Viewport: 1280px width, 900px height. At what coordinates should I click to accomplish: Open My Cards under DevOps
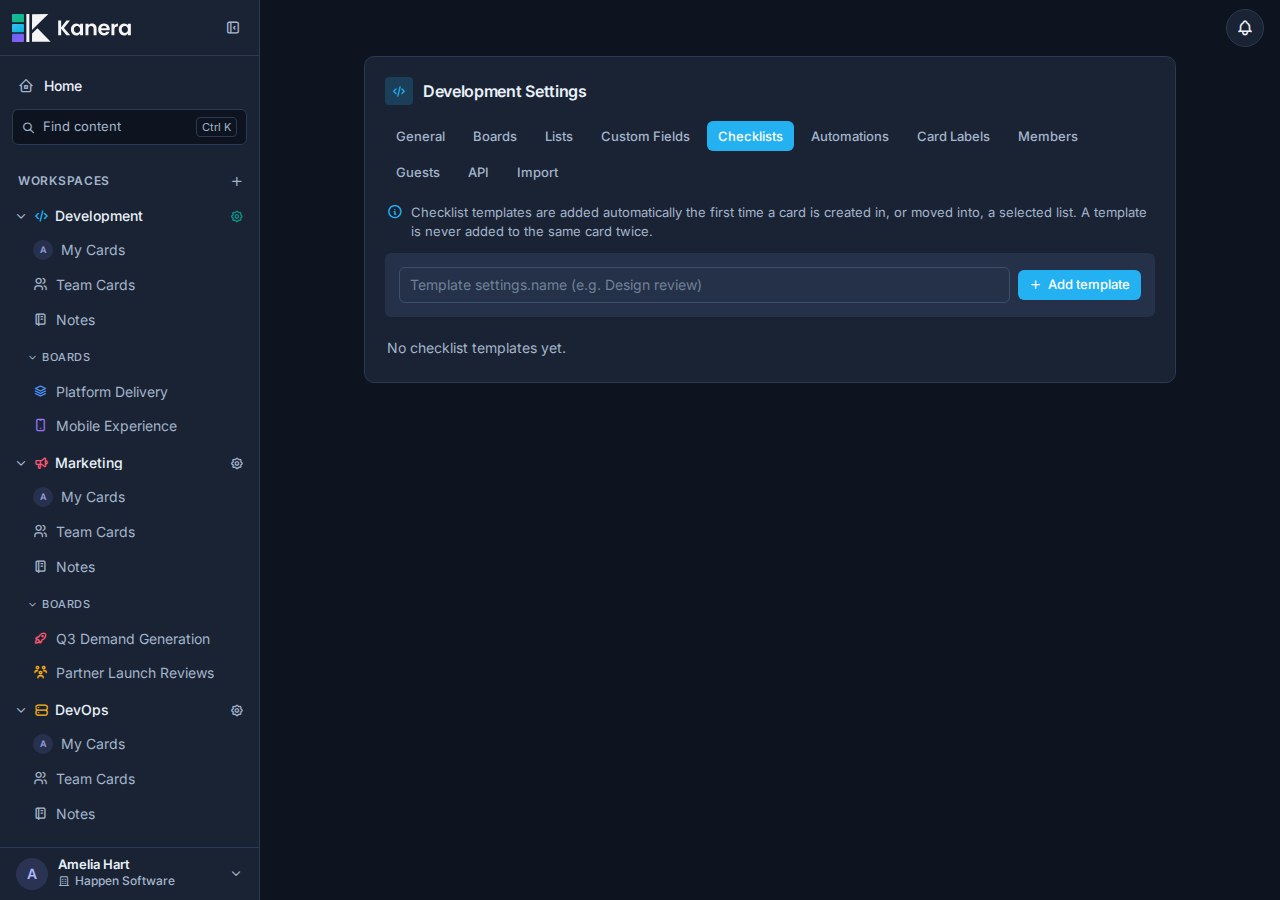coord(93,744)
